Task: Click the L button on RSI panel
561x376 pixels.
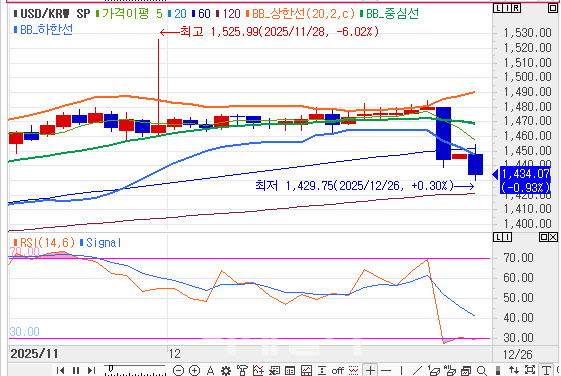Action: (x=498, y=237)
